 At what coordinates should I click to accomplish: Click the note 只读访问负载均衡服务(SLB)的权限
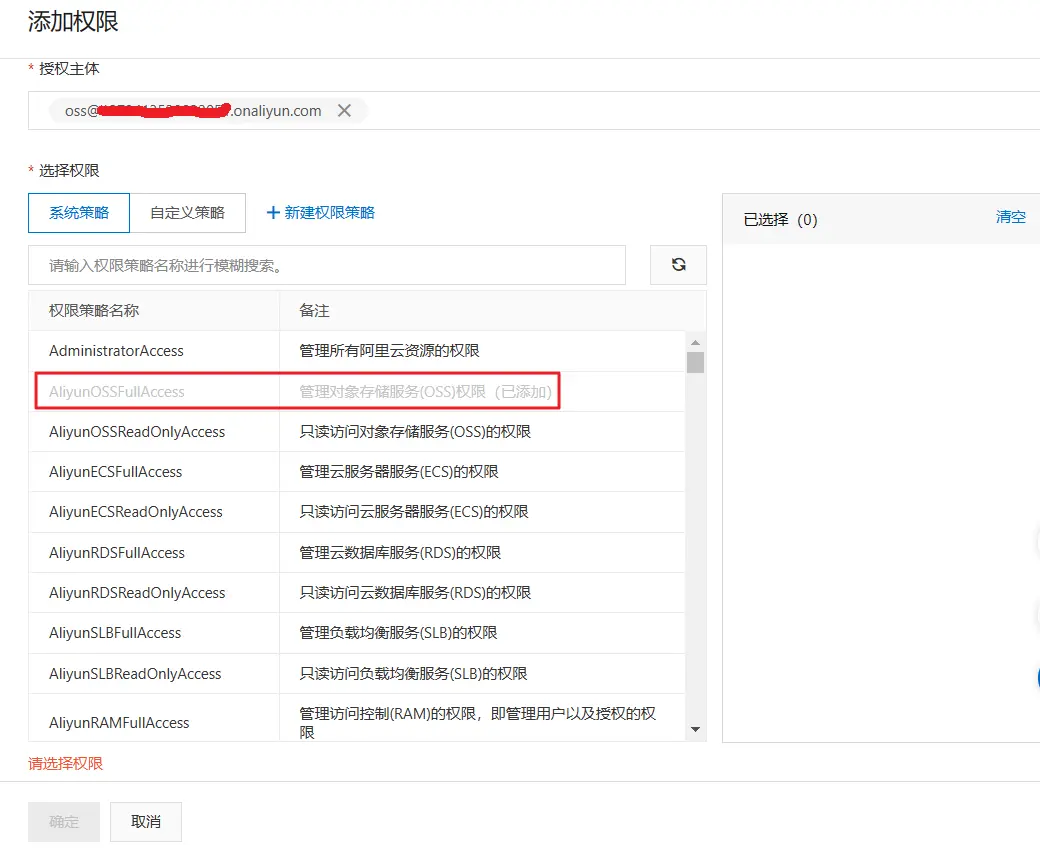413,674
